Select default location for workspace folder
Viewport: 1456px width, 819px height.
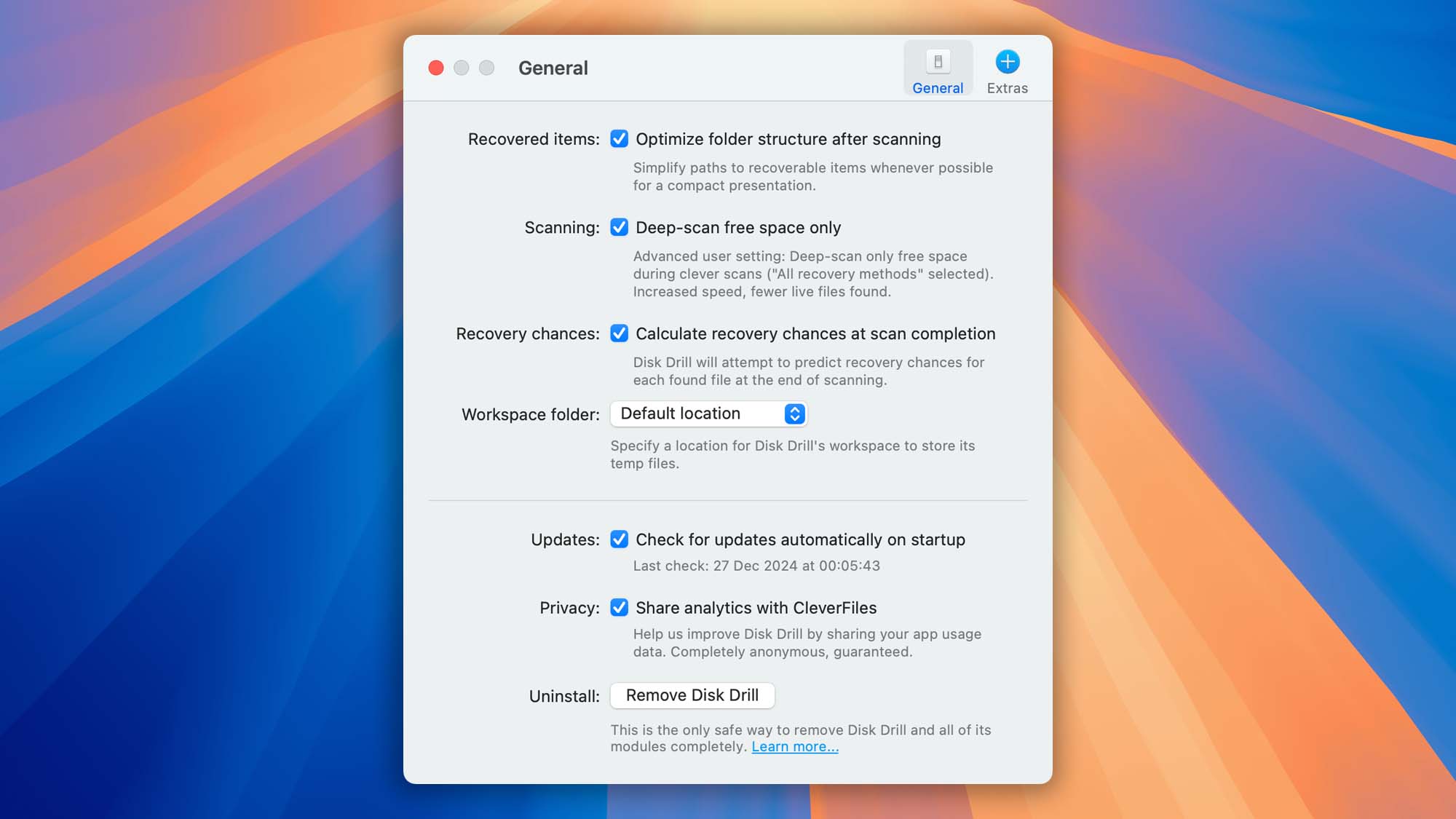(x=707, y=413)
